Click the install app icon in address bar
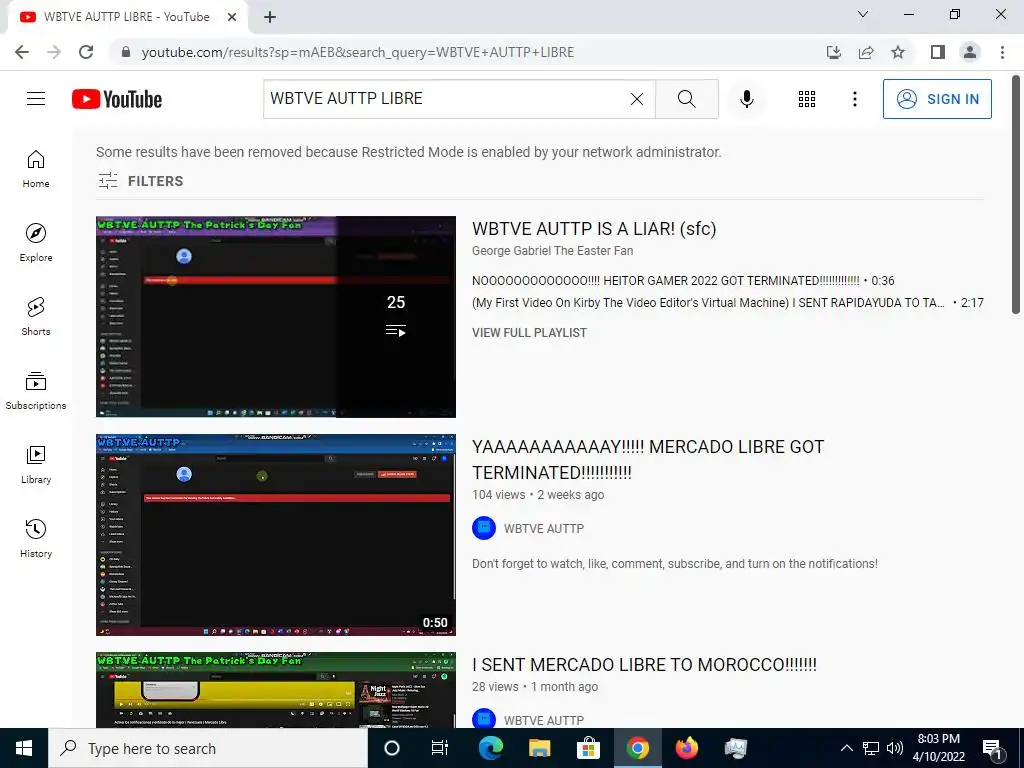 click(x=834, y=52)
